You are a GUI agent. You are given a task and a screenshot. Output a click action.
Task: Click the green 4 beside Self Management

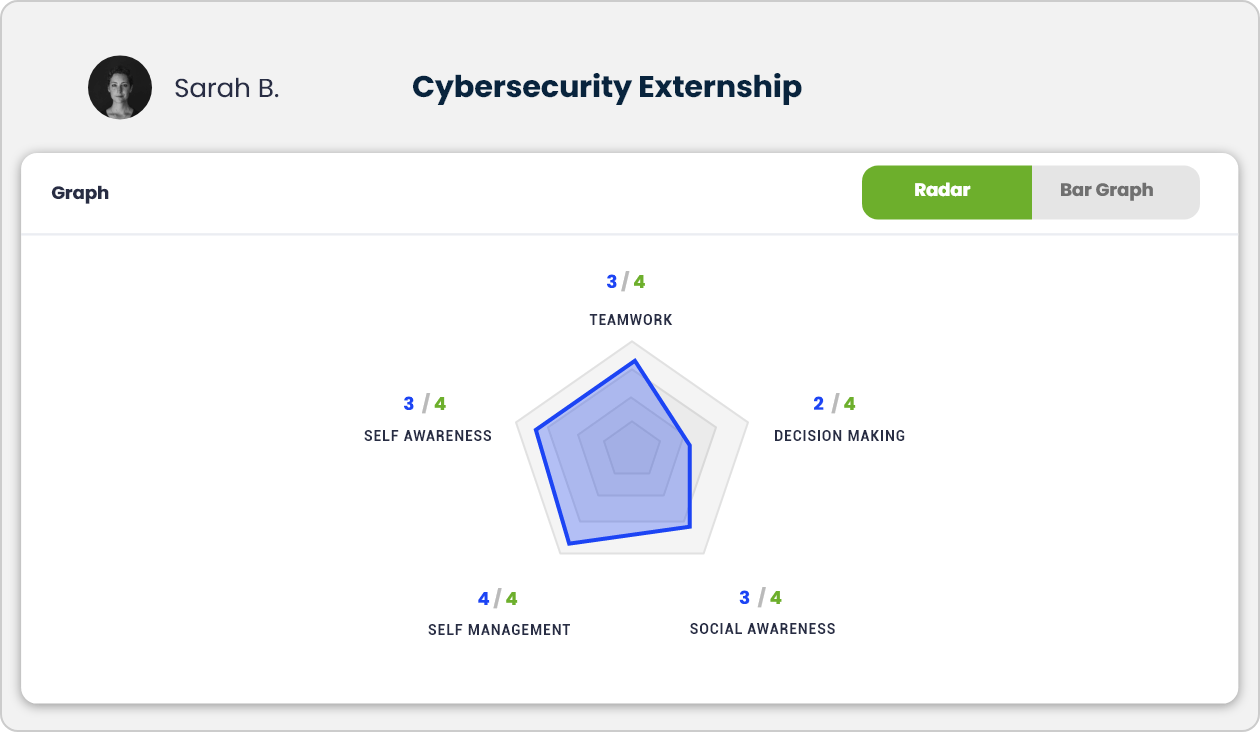(511, 599)
